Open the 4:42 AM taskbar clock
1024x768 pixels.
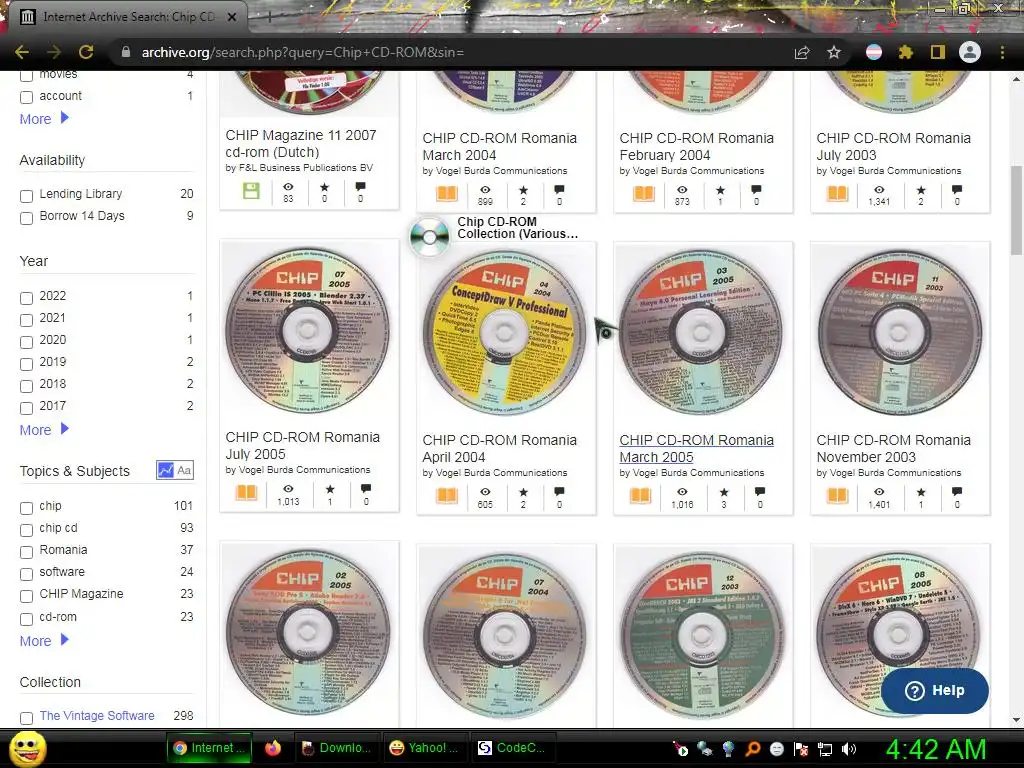tap(936, 749)
